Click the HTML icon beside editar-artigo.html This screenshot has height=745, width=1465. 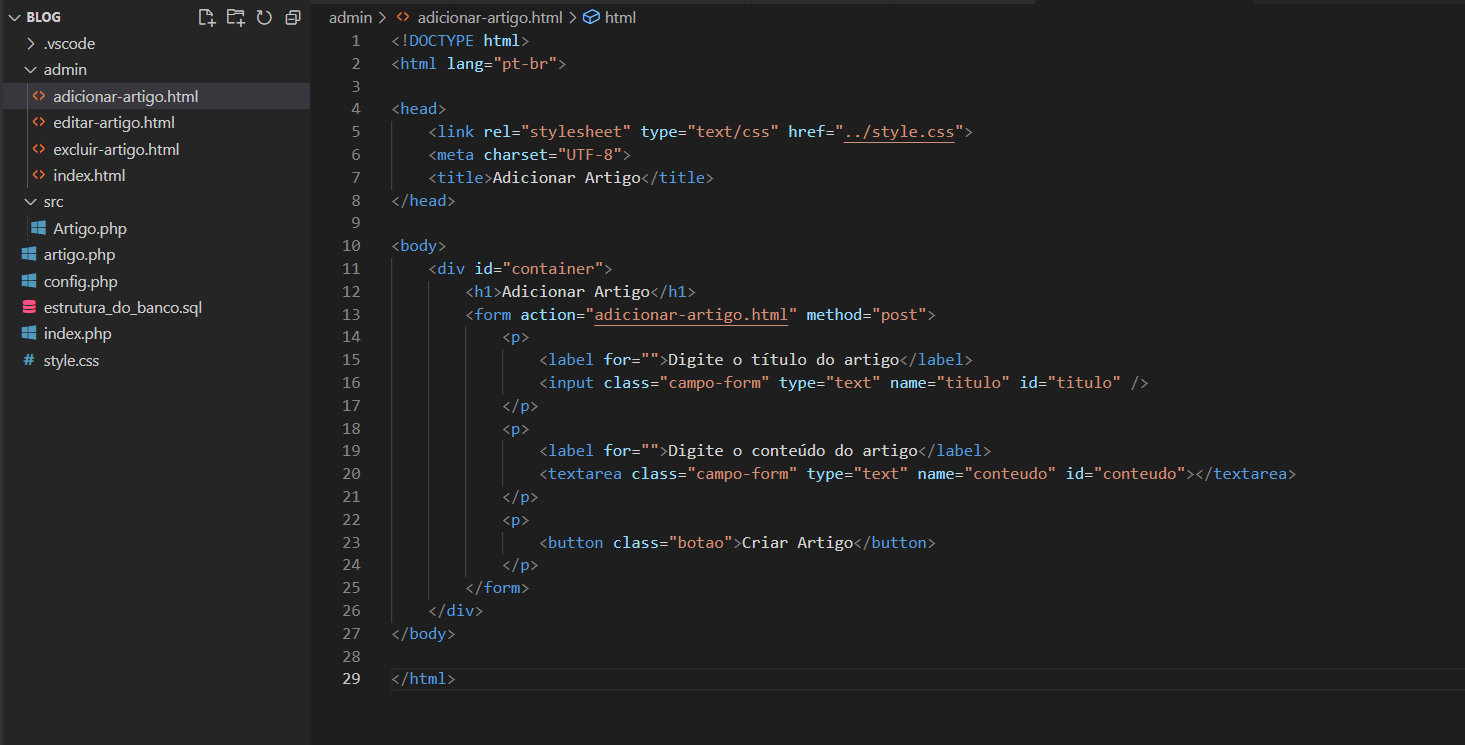click(x=39, y=123)
